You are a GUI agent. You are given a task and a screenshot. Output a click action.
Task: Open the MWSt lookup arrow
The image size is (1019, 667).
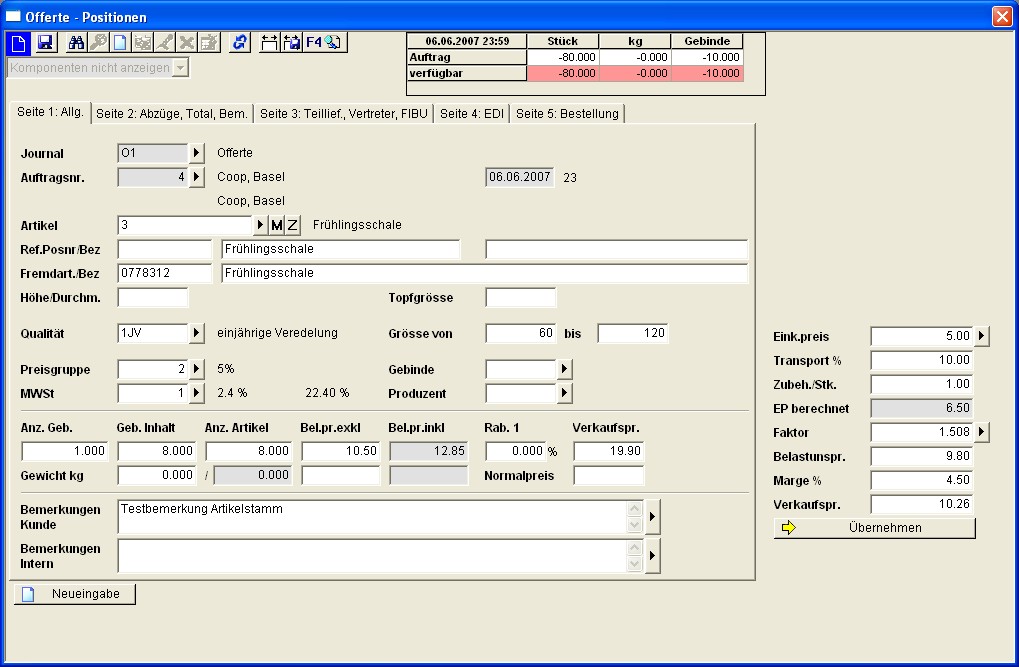click(196, 393)
